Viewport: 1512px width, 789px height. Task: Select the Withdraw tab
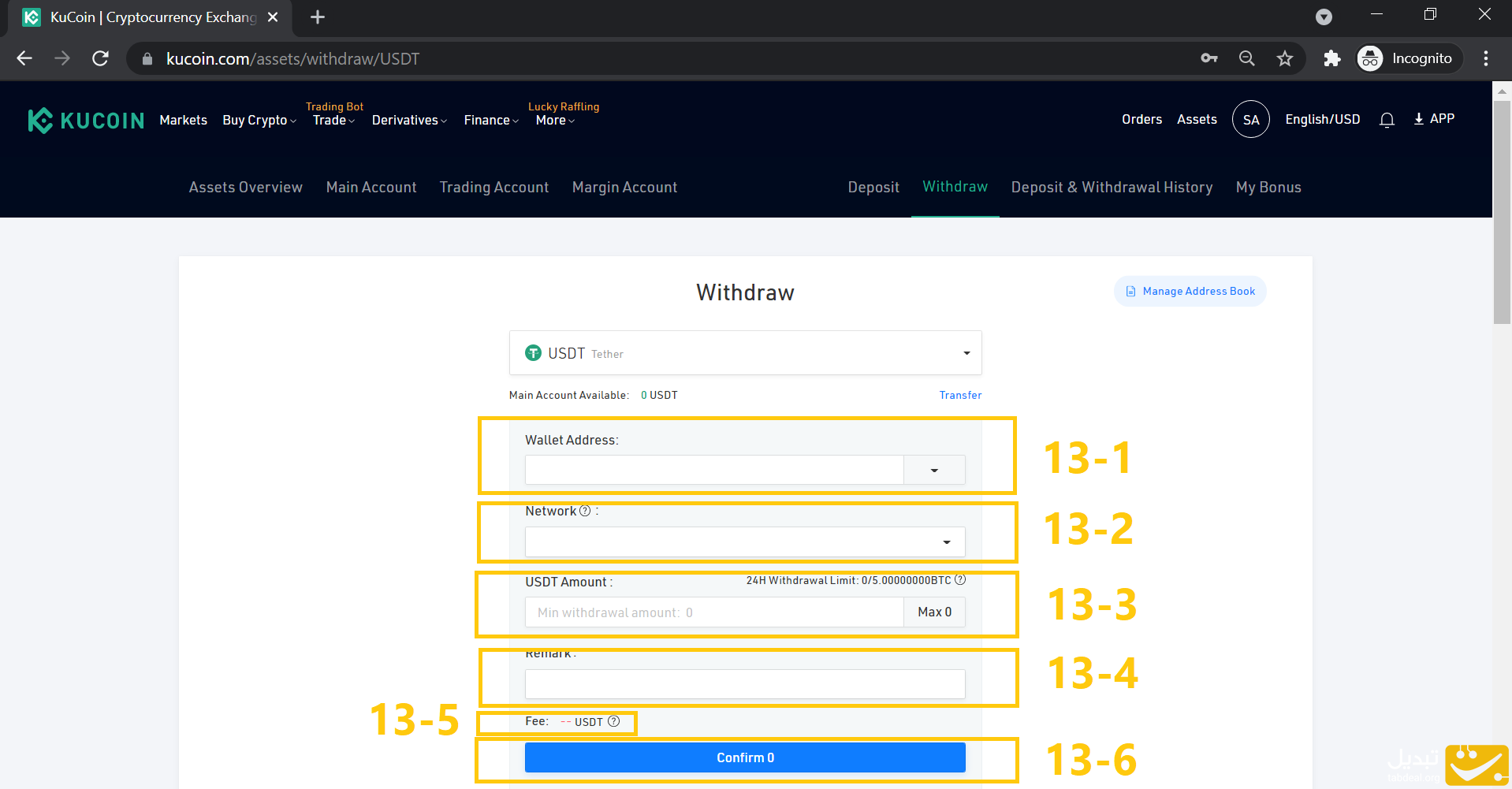click(x=955, y=187)
